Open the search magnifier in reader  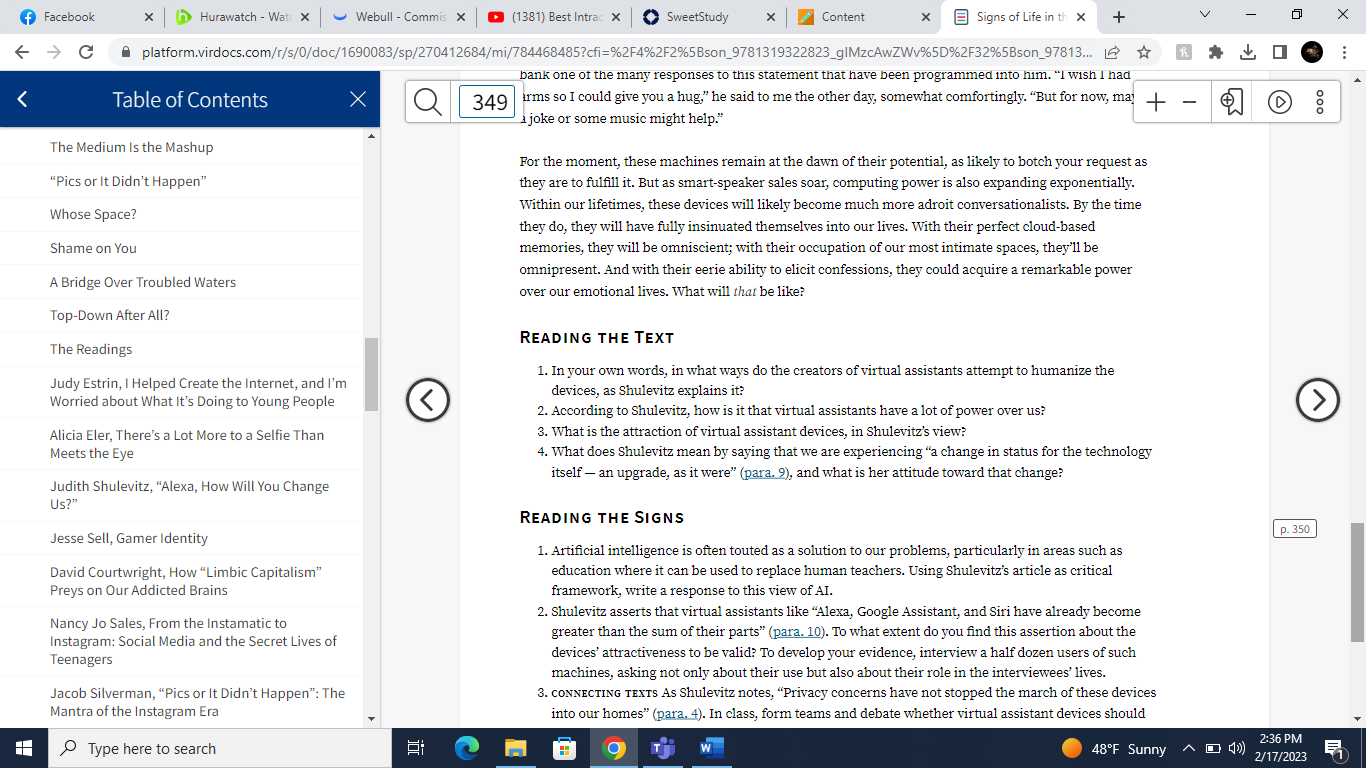tap(428, 102)
